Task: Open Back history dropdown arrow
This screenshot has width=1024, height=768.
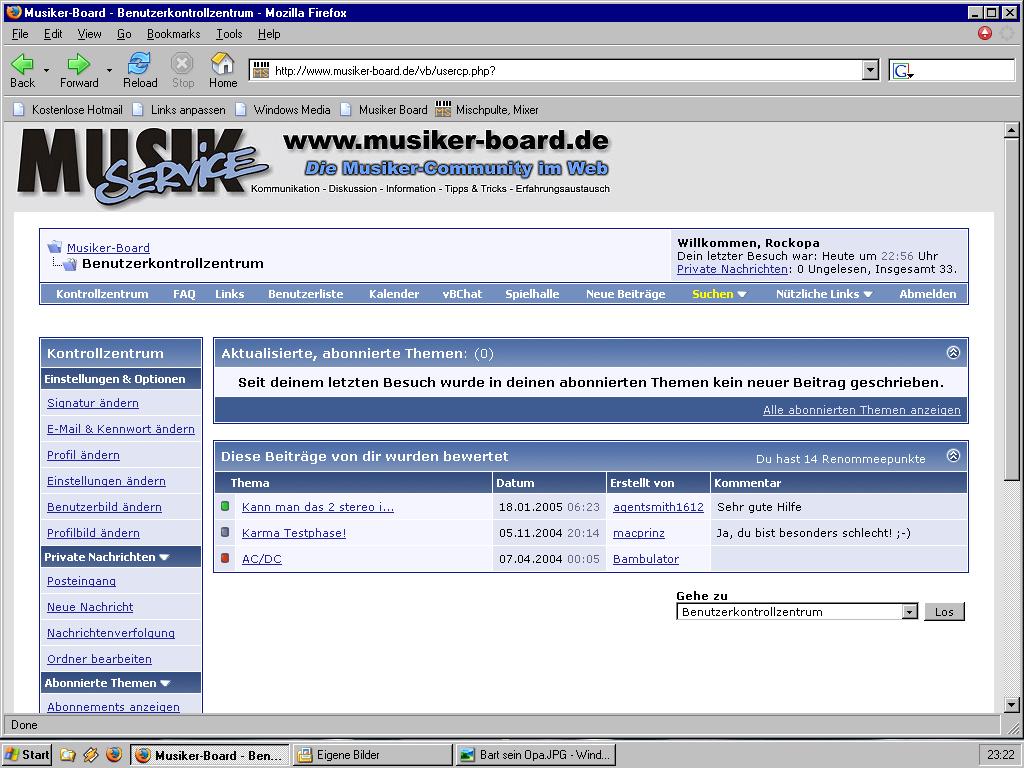Action: pyautogui.click(x=46, y=70)
